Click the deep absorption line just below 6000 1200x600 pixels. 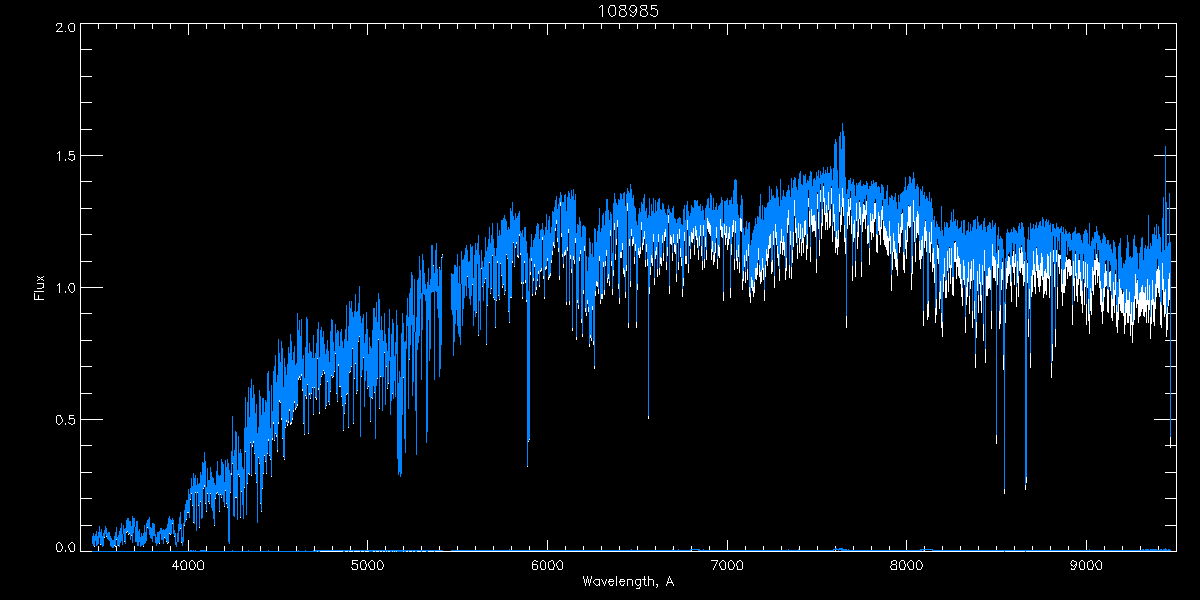coord(528,440)
